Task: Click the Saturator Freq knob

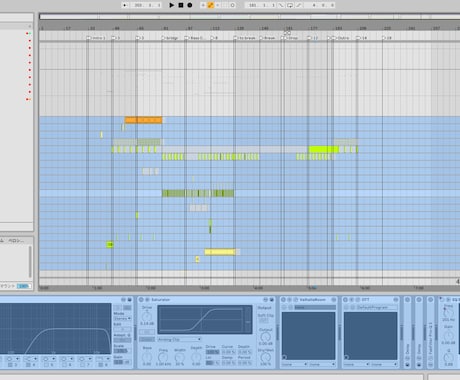Action: click(163, 358)
